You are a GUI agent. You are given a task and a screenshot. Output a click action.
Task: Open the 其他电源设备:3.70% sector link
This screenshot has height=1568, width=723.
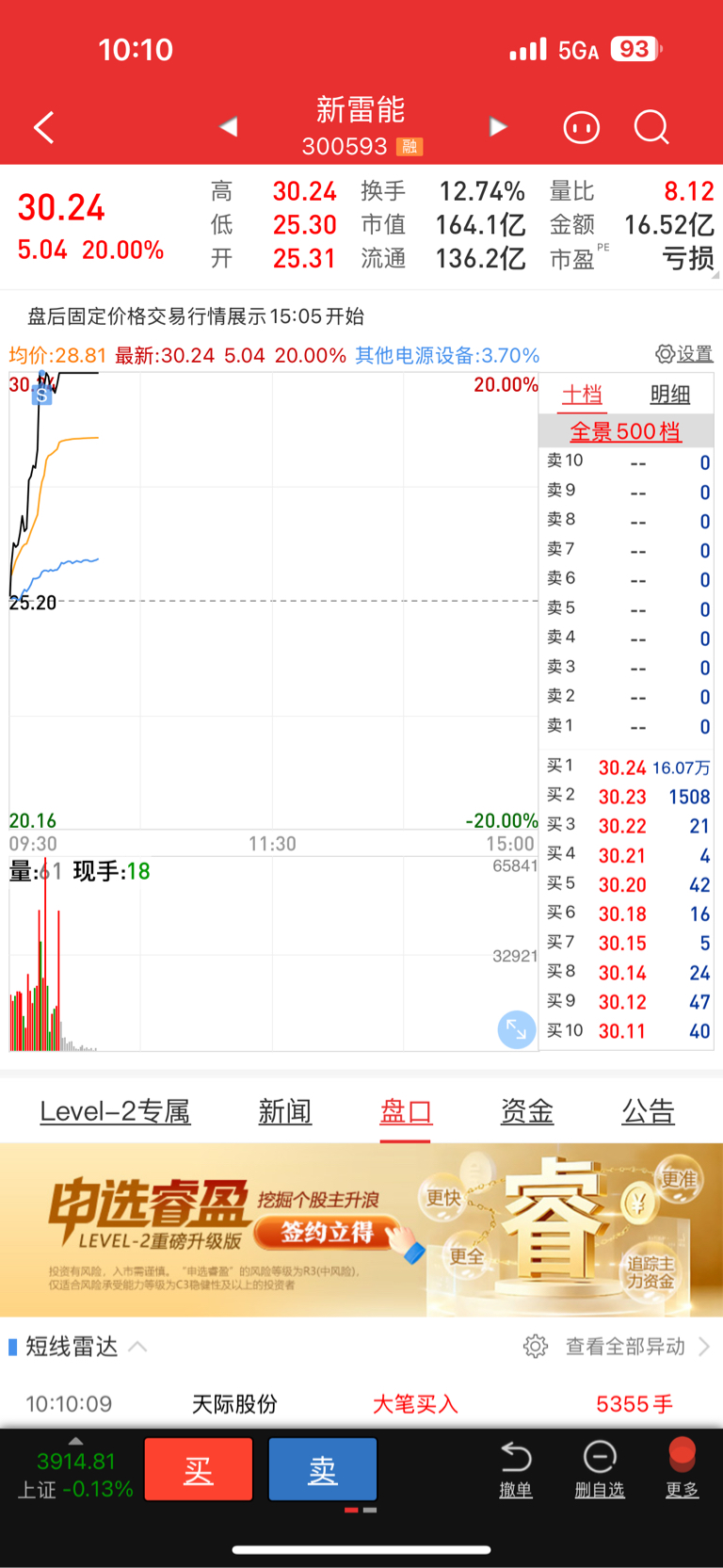click(447, 355)
